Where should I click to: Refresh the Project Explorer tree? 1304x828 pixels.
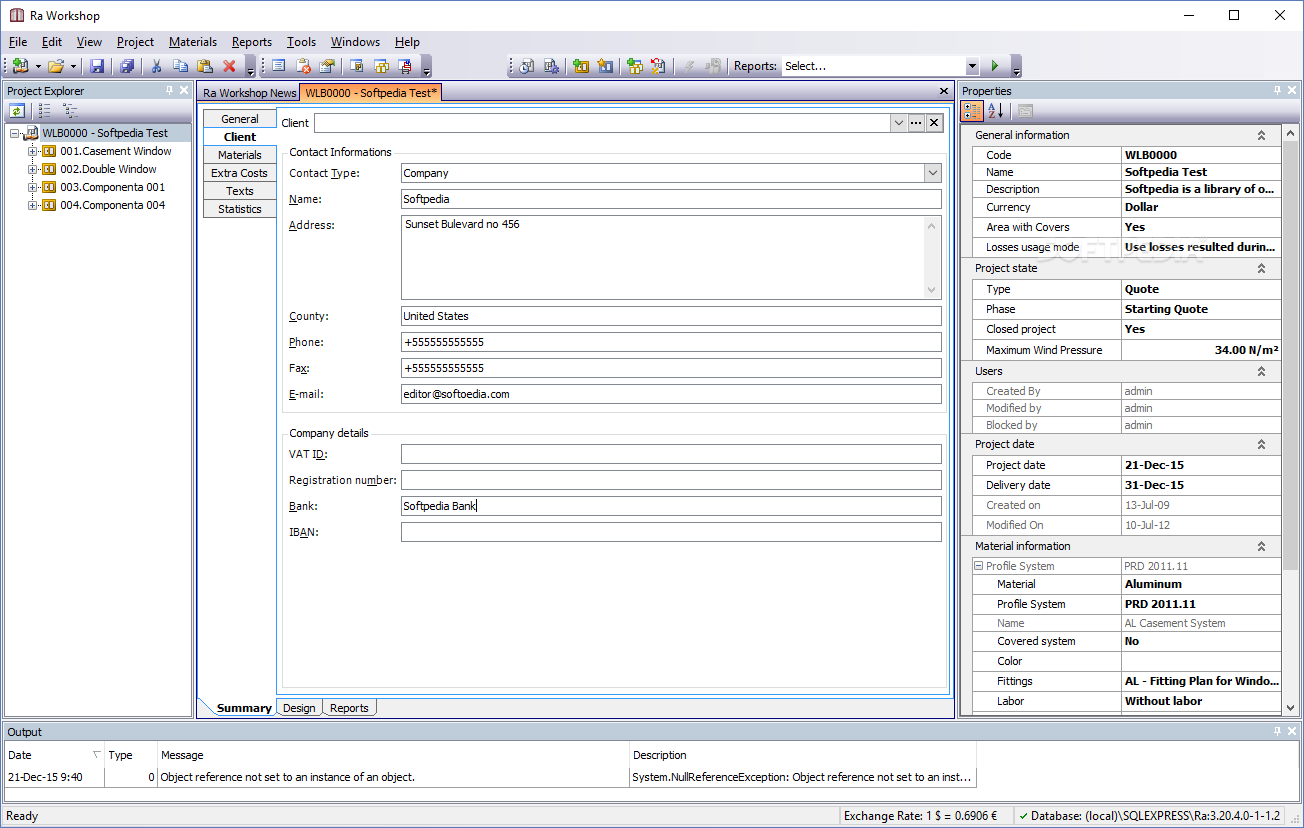pos(18,111)
